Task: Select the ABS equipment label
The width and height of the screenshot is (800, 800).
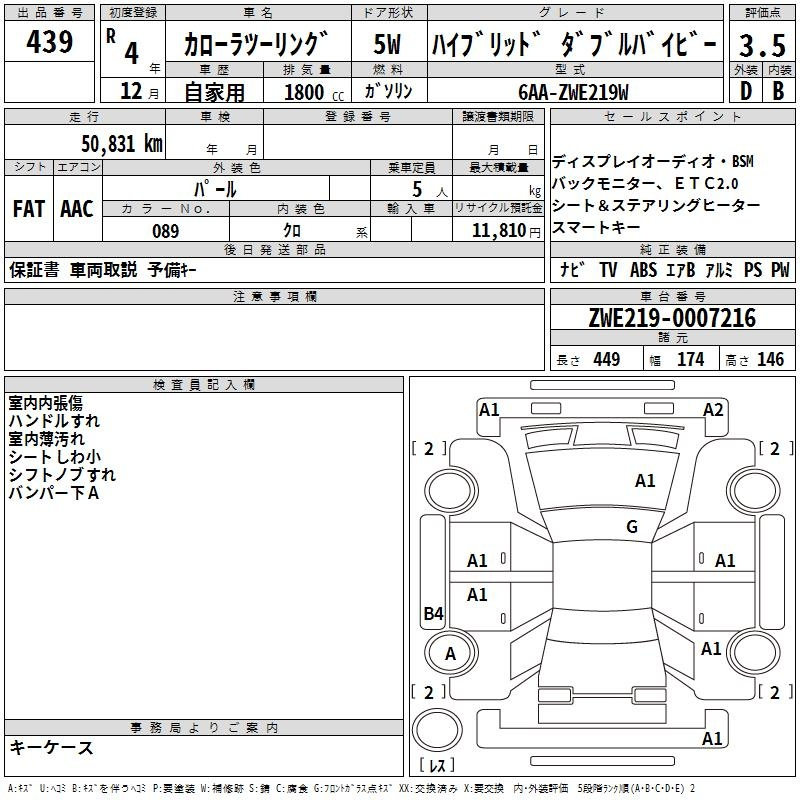Action: 643,270
